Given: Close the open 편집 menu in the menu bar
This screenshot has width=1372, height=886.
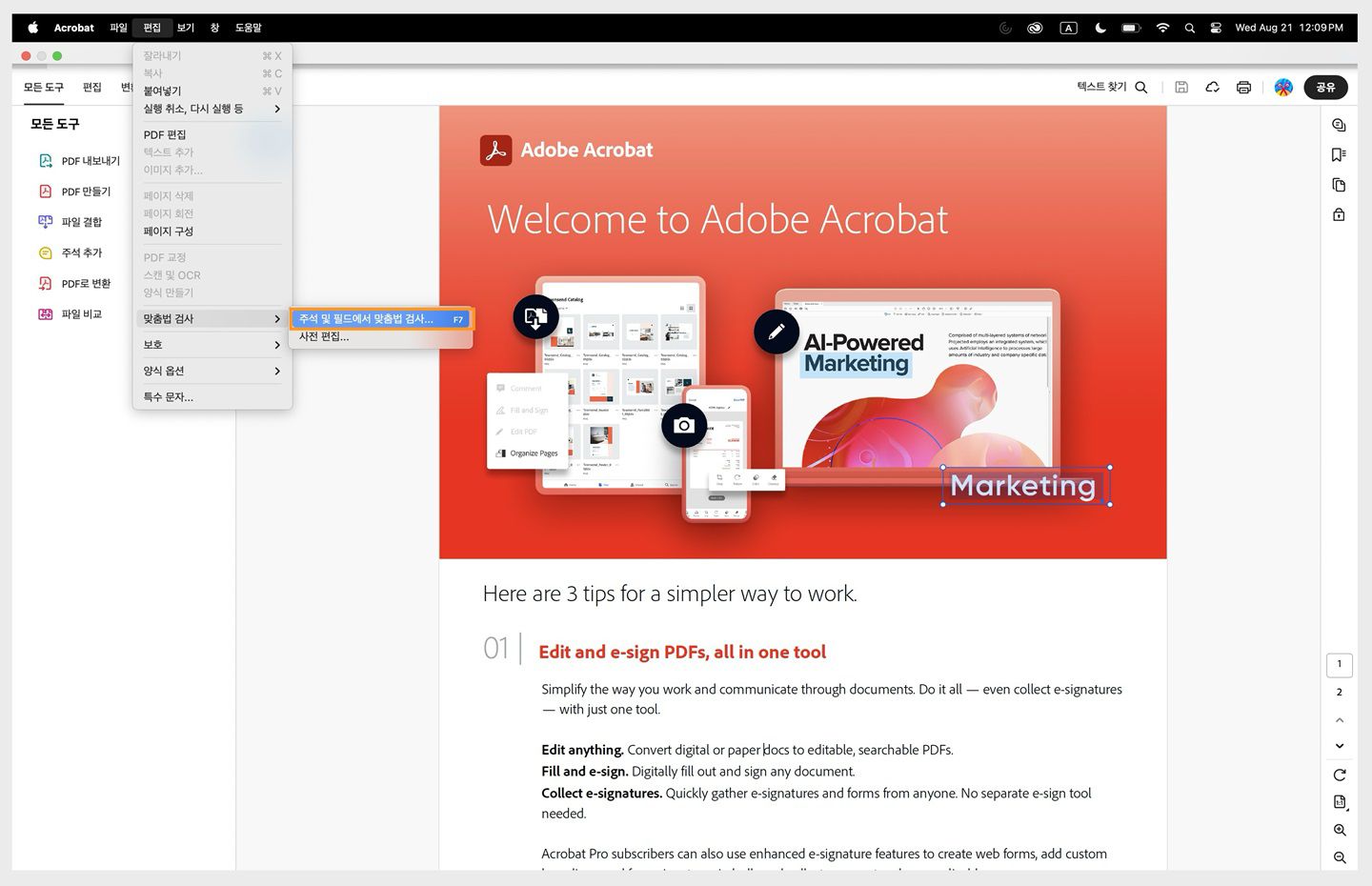Looking at the screenshot, I should 152,28.
